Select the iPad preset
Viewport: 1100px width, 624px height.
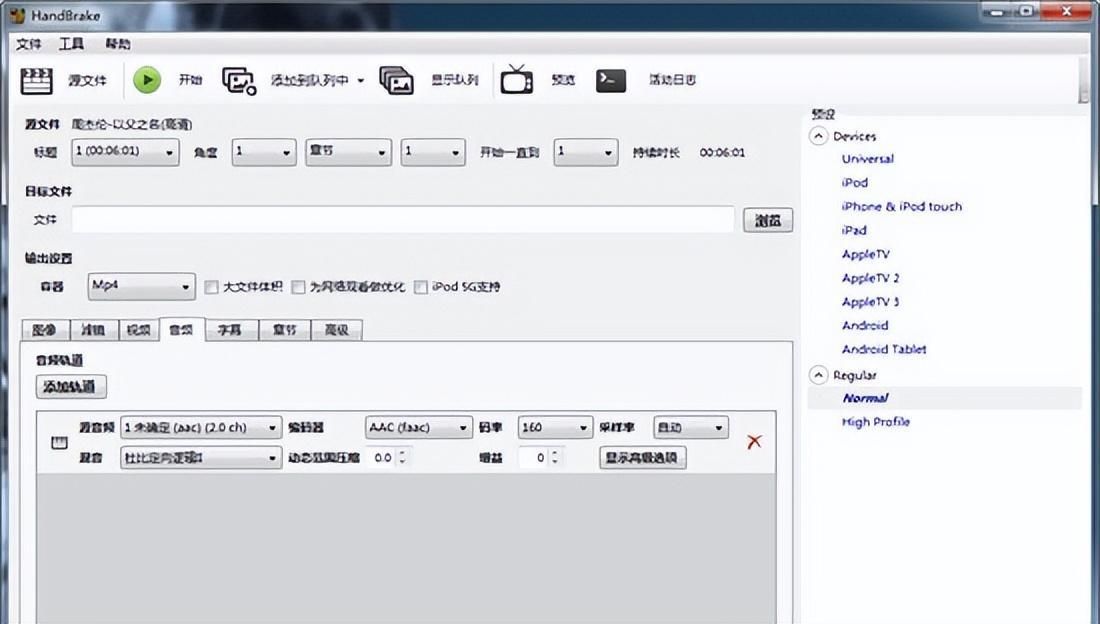coord(854,230)
